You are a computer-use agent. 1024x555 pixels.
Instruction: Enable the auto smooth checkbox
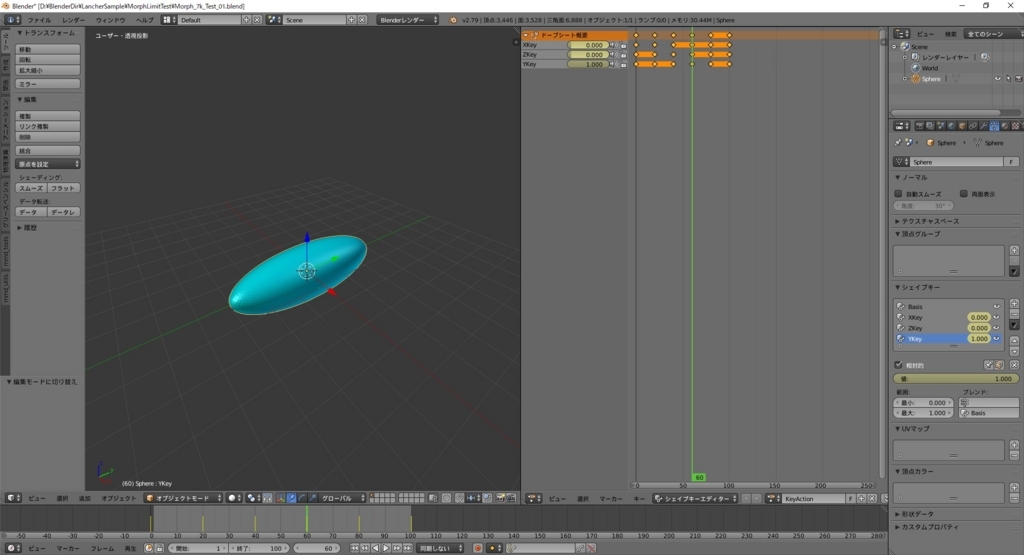899,194
